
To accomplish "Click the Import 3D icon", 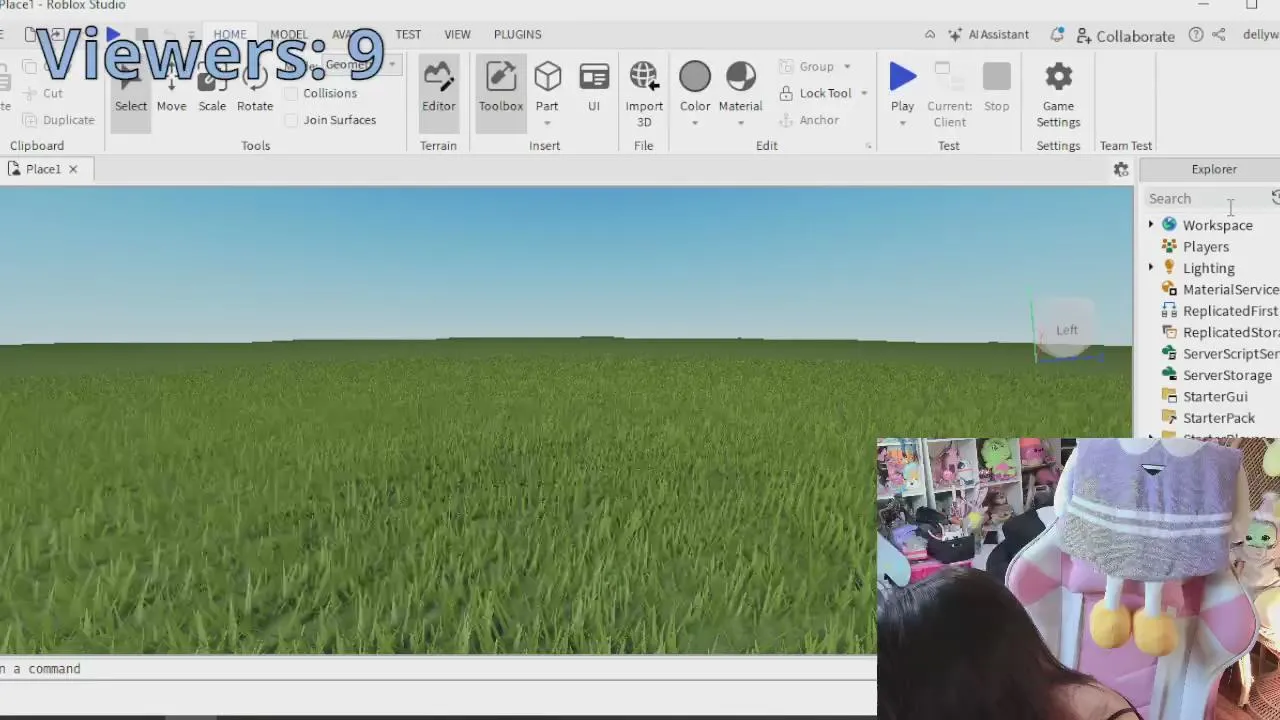I will point(644,77).
